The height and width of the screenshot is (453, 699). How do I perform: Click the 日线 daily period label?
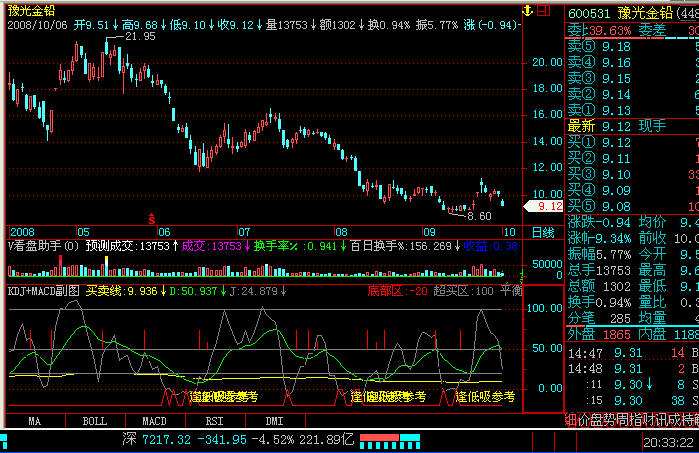point(543,232)
